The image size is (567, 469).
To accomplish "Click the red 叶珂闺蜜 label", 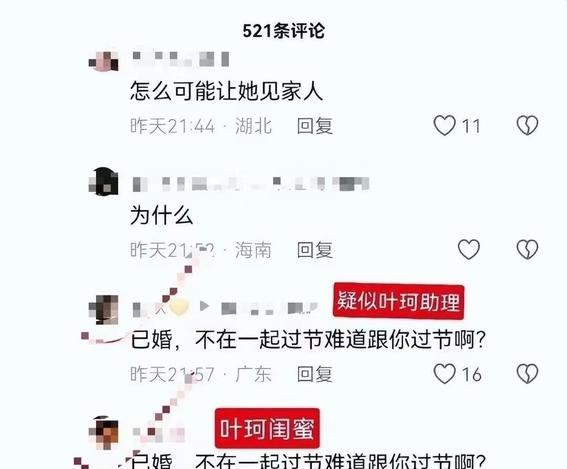I will tap(267, 429).
